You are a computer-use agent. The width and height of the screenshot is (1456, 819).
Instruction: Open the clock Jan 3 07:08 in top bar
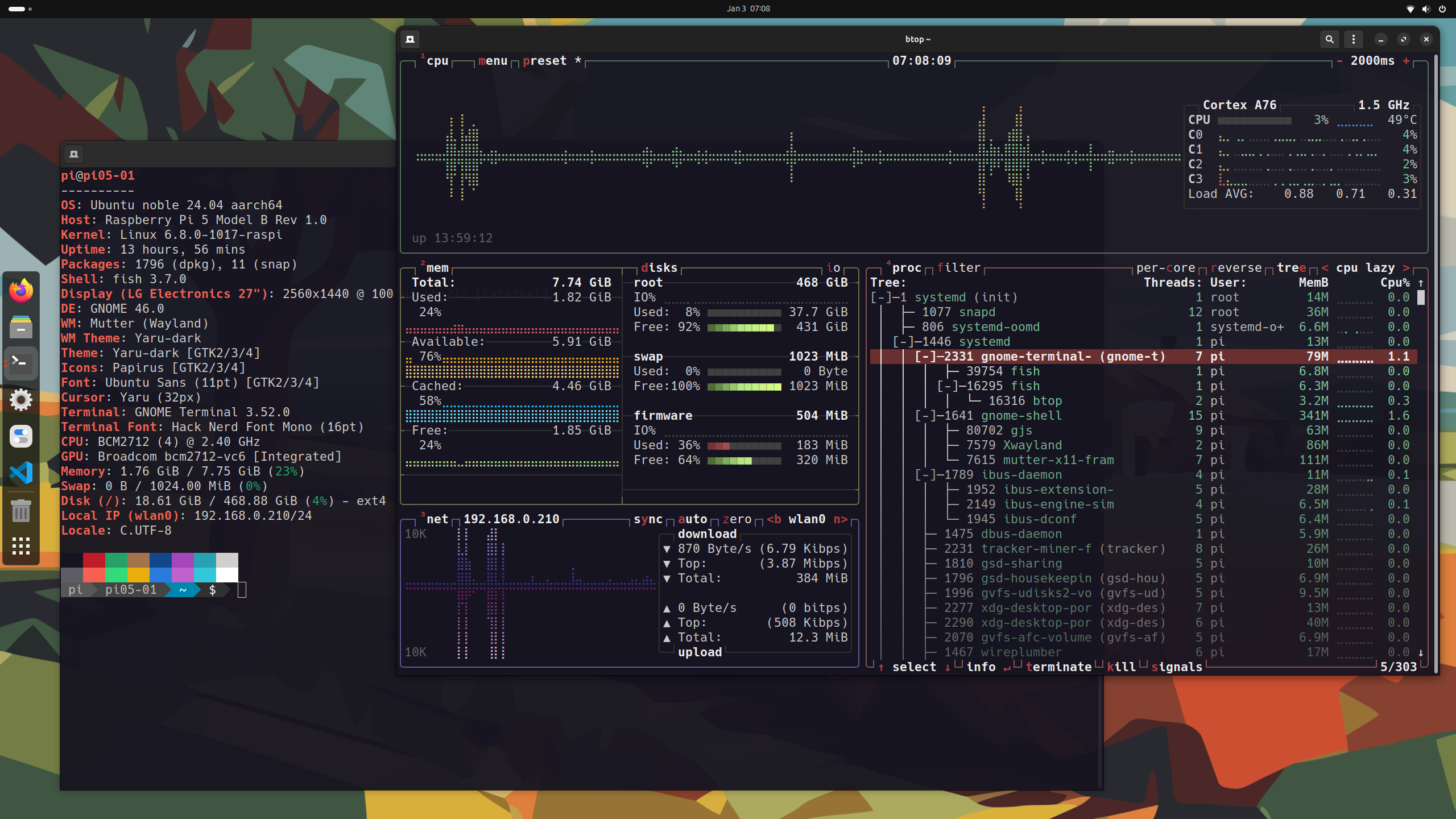coord(748,9)
